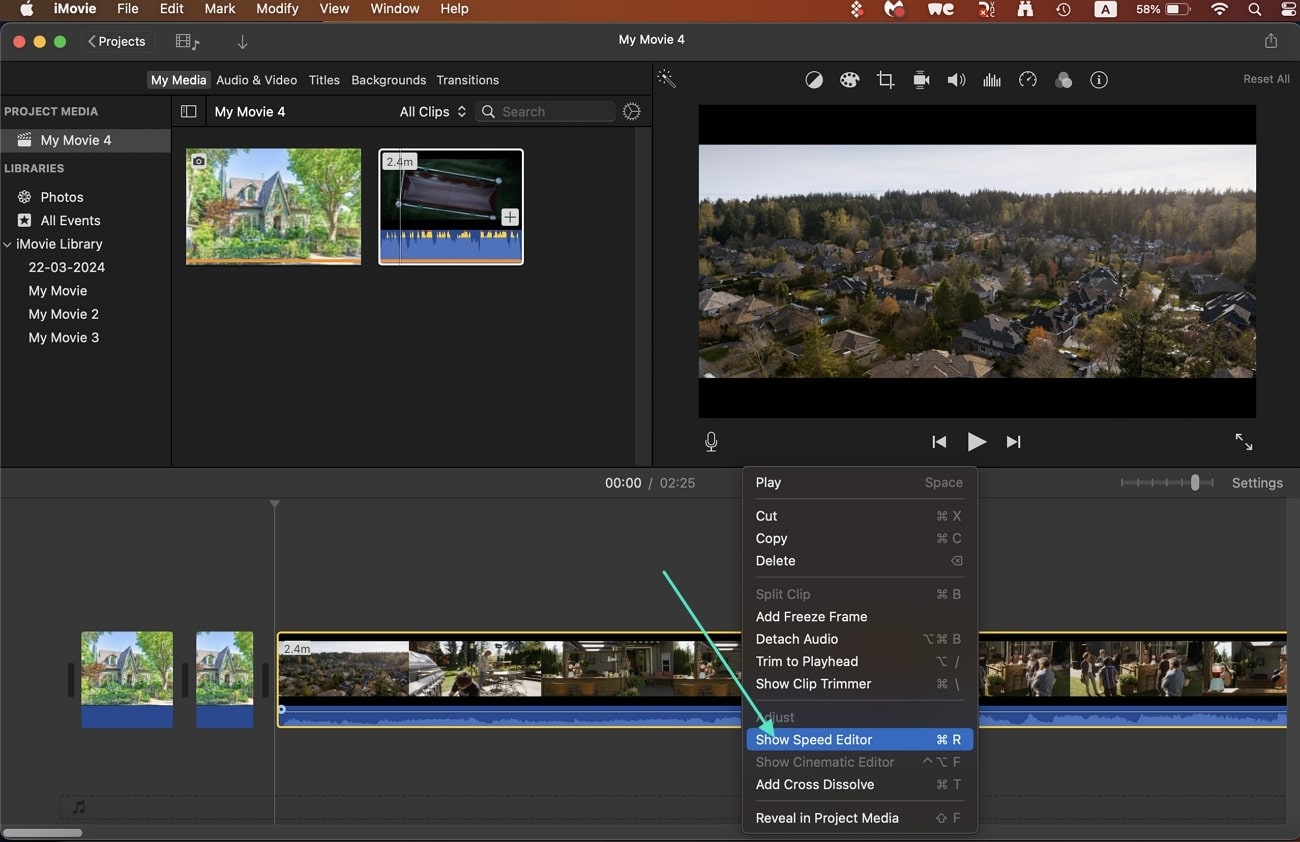1300x842 pixels.
Task: Open the color balance adjustment tool
Action: (814, 80)
